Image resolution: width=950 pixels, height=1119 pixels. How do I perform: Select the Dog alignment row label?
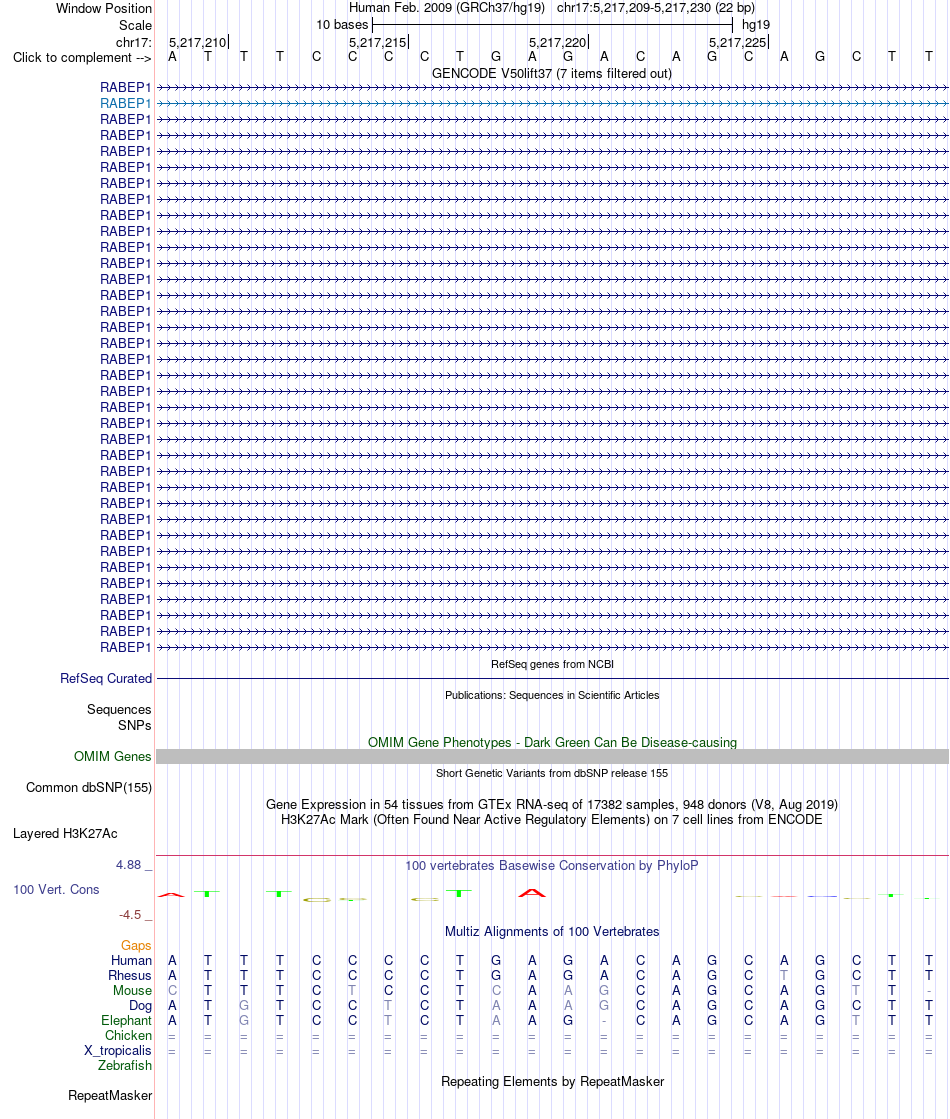pos(140,1006)
